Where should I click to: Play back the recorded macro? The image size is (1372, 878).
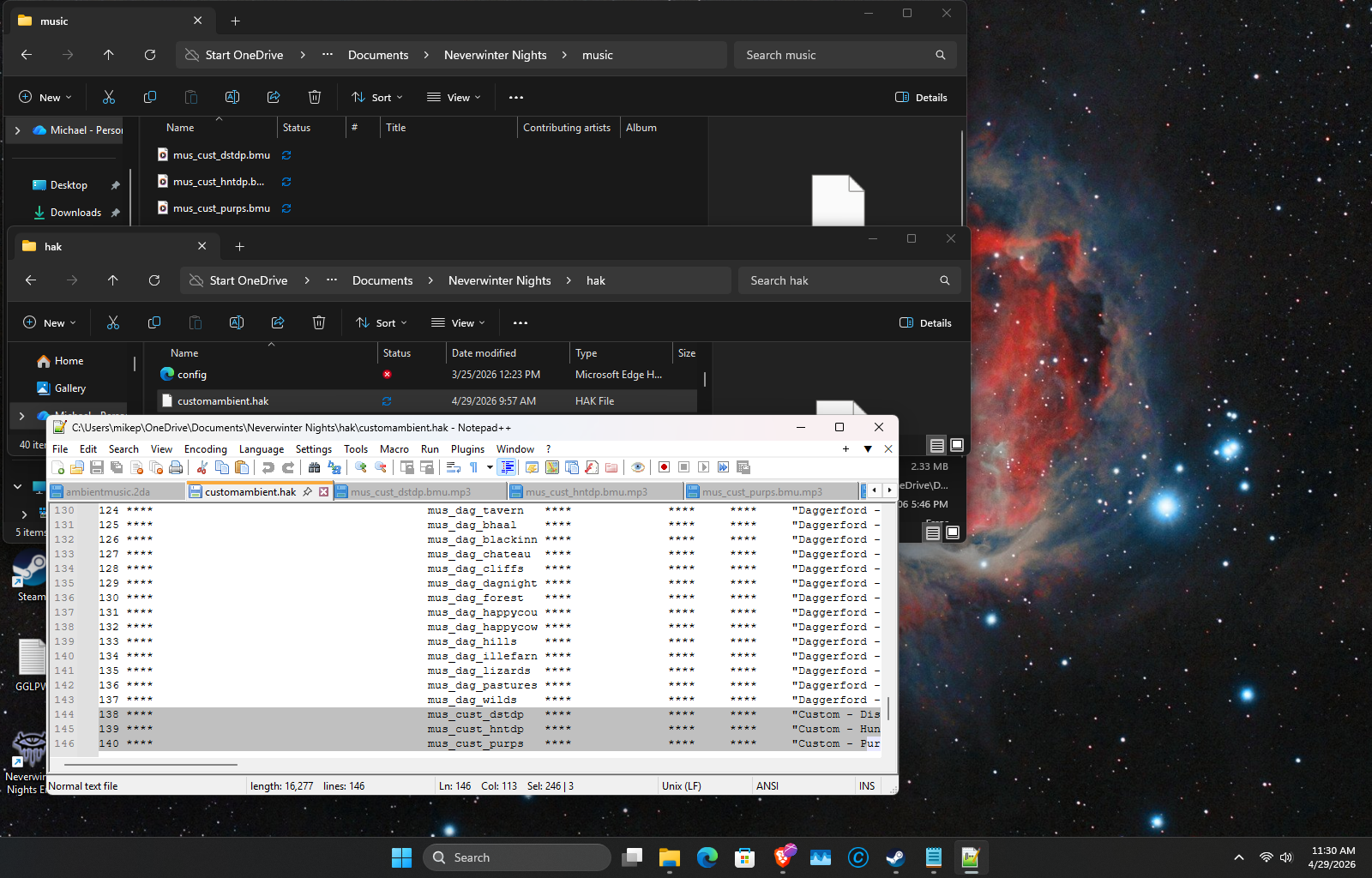click(703, 467)
